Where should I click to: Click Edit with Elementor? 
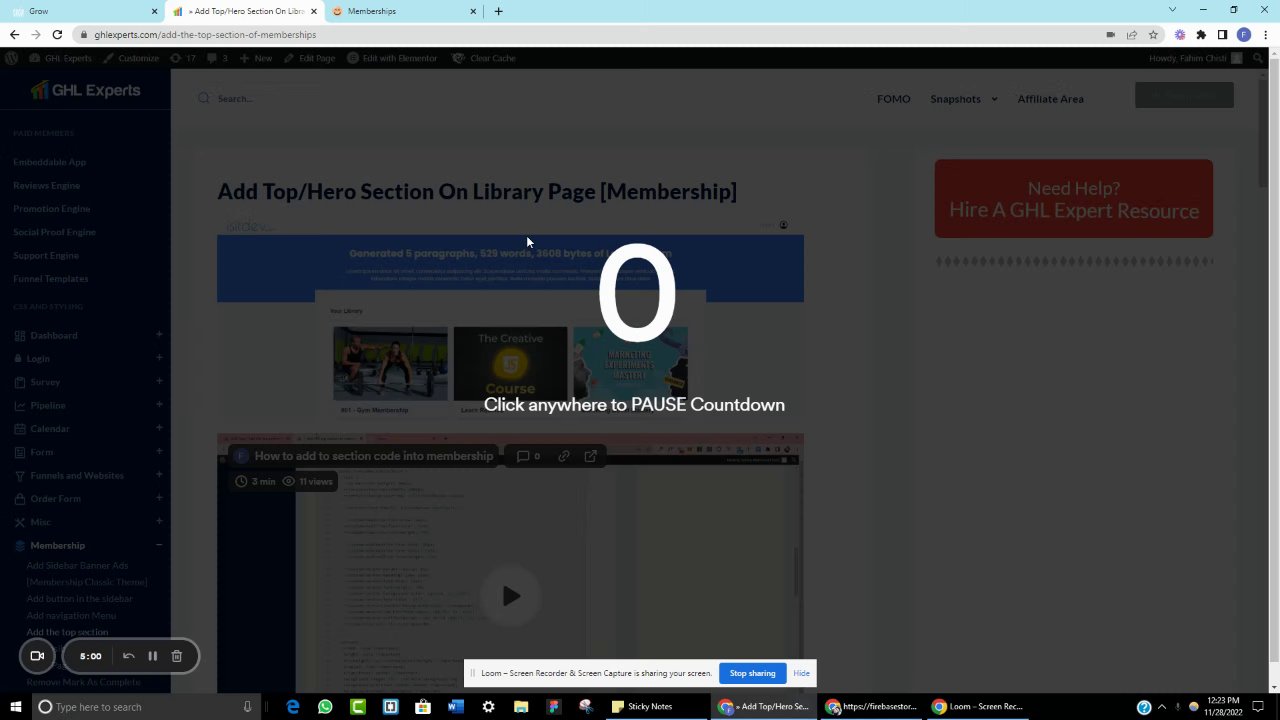tap(392, 58)
